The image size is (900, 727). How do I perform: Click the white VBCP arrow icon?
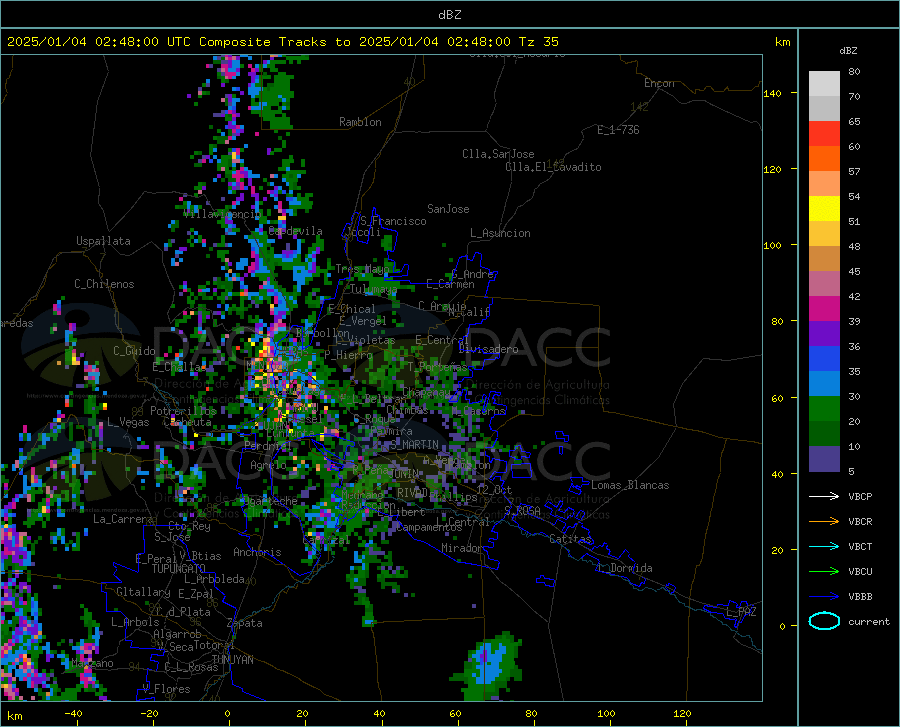coord(824,496)
